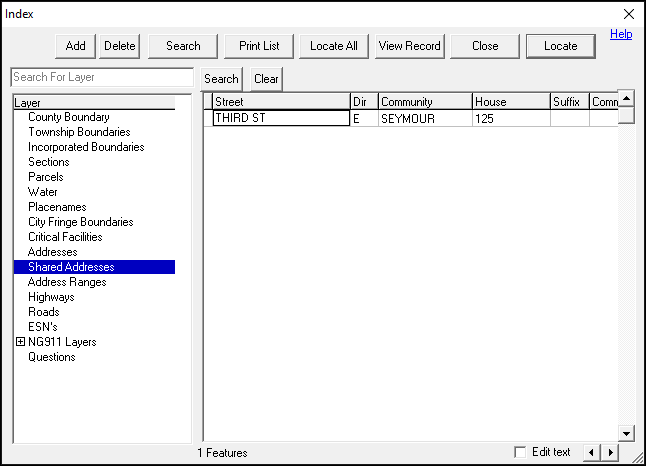Click the Add button
Screen dimensions: 646x466
tap(76, 46)
